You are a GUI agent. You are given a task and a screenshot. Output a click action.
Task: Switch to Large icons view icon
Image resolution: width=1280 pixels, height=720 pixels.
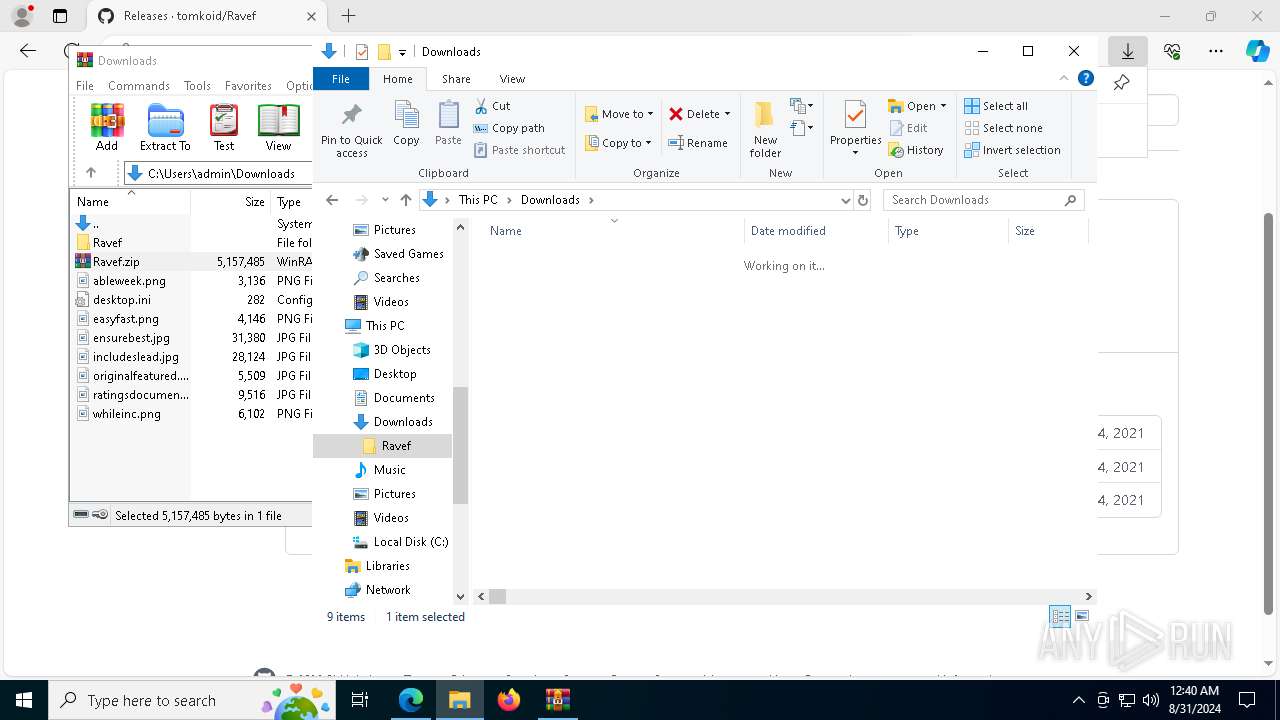pyautogui.click(x=1081, y=616)
